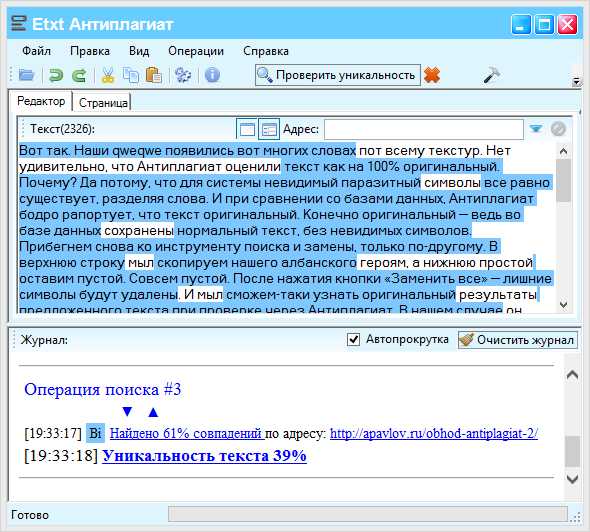Viewport: 590px width, 532px height.
Task: Switch to the Страница tab
Action: pos(103,103)
